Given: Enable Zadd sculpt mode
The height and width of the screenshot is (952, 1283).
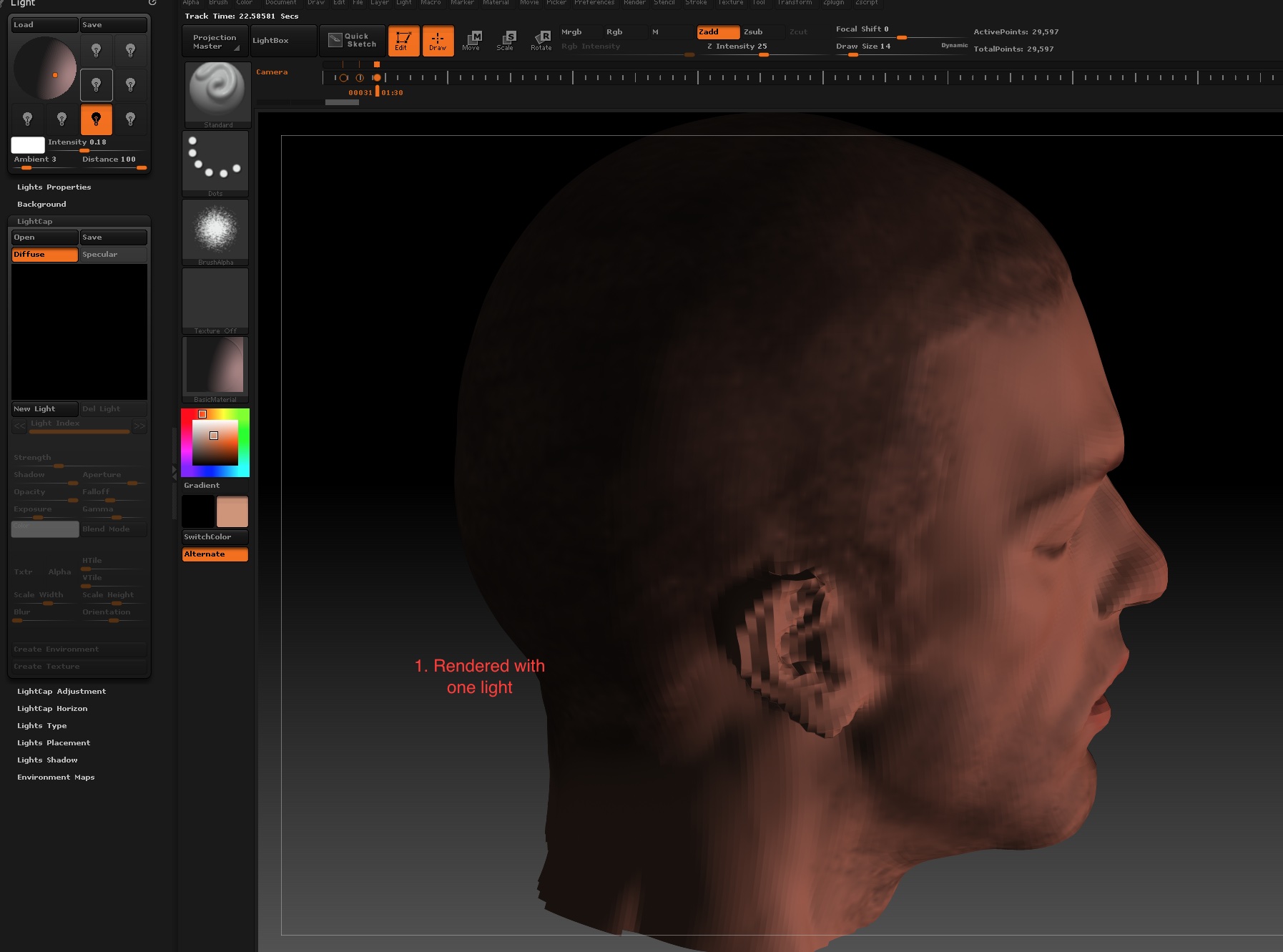Looking at the screenshot, I should click(718, 32).
